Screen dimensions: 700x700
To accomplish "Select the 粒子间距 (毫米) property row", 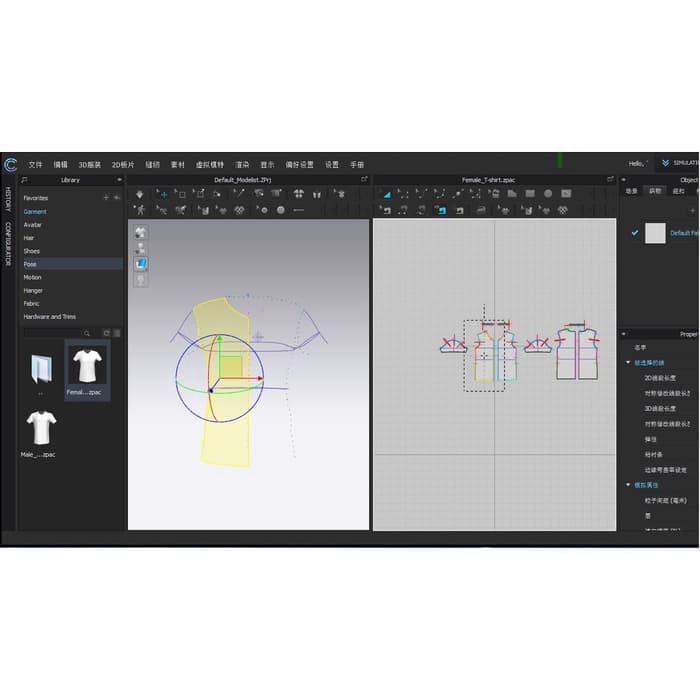I will coord(665,500).
